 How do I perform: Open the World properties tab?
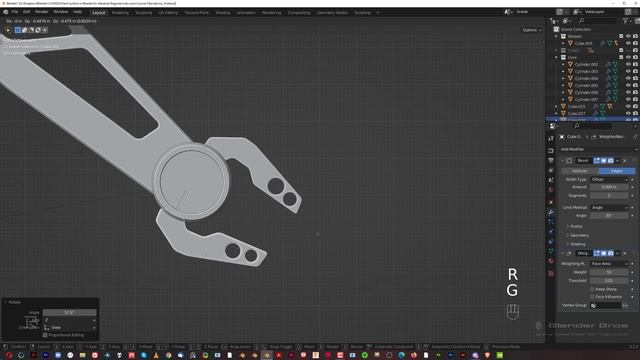click(551, 190)
